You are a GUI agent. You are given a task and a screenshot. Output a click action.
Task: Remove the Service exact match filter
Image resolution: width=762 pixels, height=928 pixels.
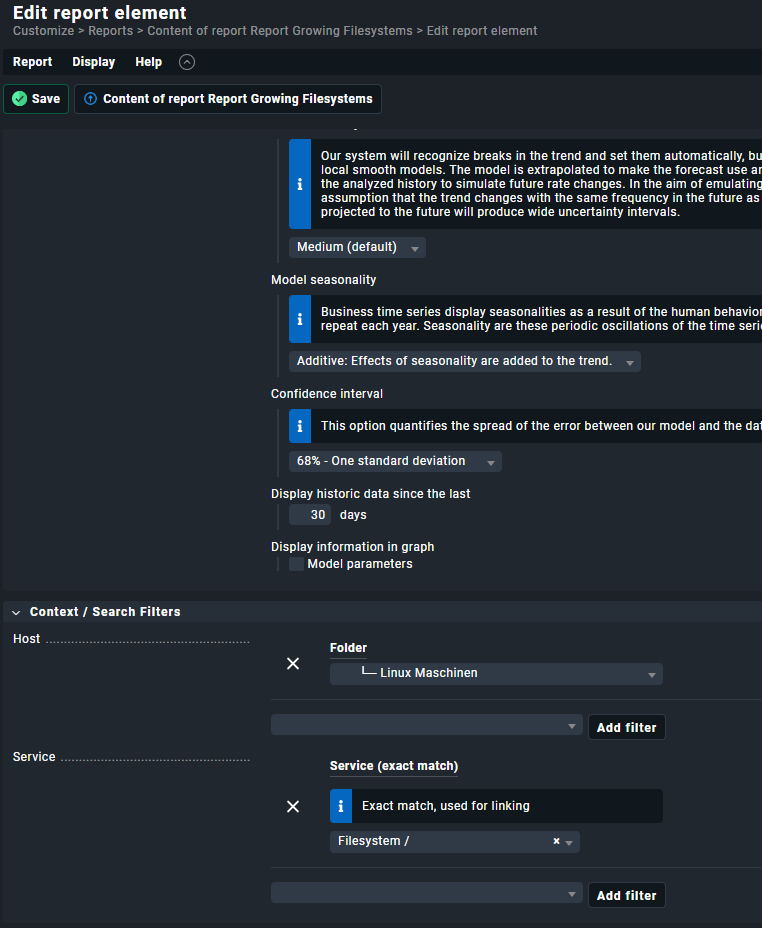click(293, 806)
